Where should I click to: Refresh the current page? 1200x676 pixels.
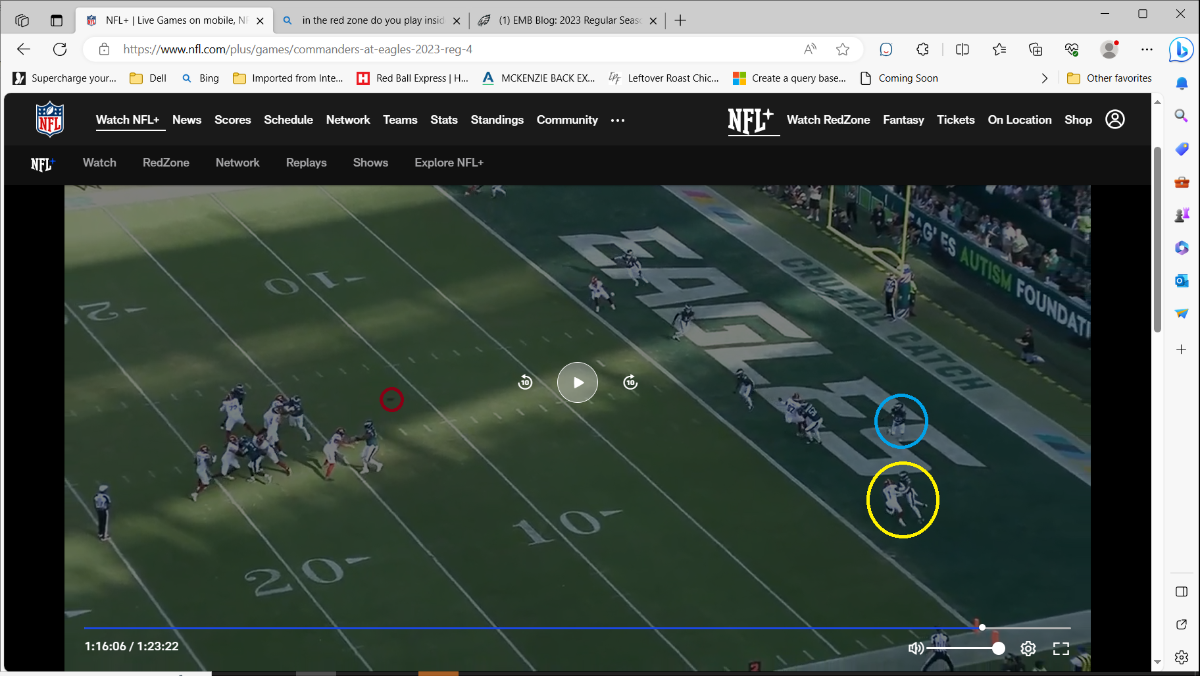click(59, 49)
